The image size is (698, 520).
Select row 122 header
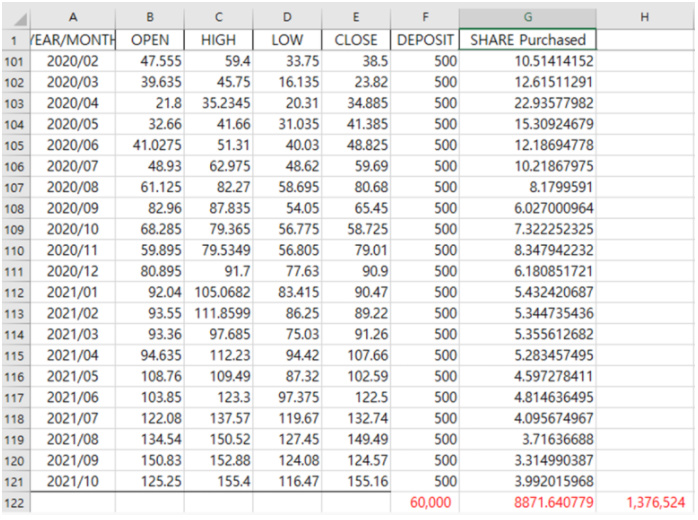tap(15, 503)
